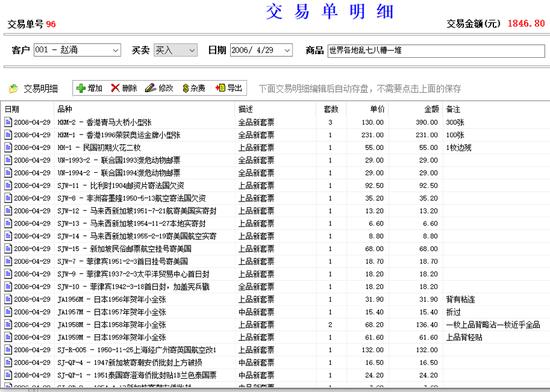The height and width of the screenshot is (392, 550).
Task: Click the 交易明细 folder icon
Action: tap(13, 89)
